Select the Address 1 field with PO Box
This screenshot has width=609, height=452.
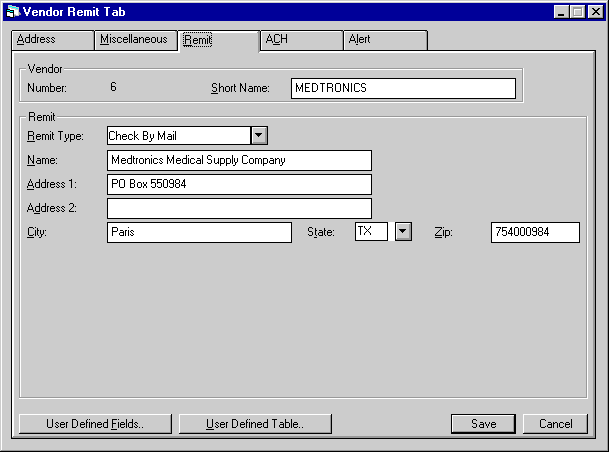239,184
